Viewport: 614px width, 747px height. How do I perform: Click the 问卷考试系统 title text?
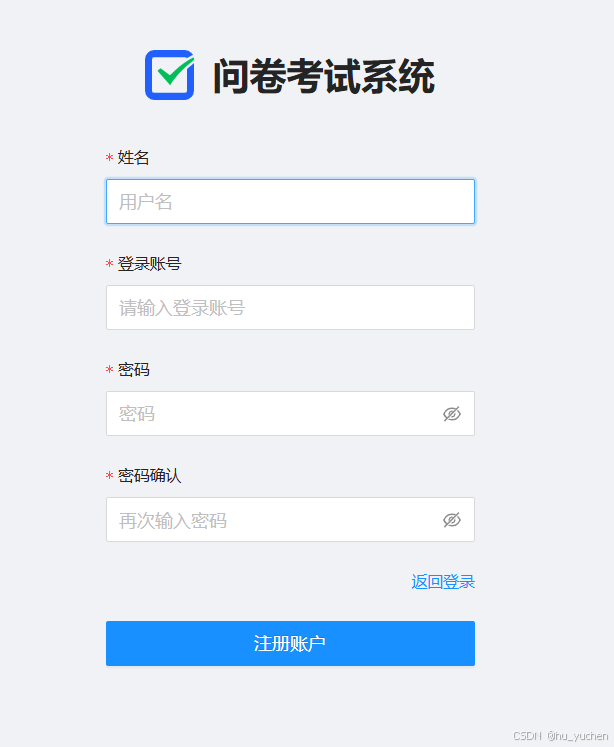(323, 76)
